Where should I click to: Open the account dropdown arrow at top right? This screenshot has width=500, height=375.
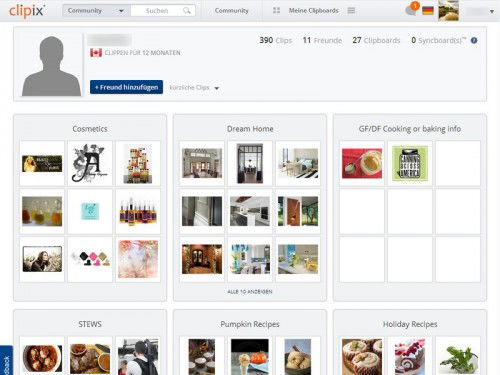pyautogui.click(x=492, y=11)
